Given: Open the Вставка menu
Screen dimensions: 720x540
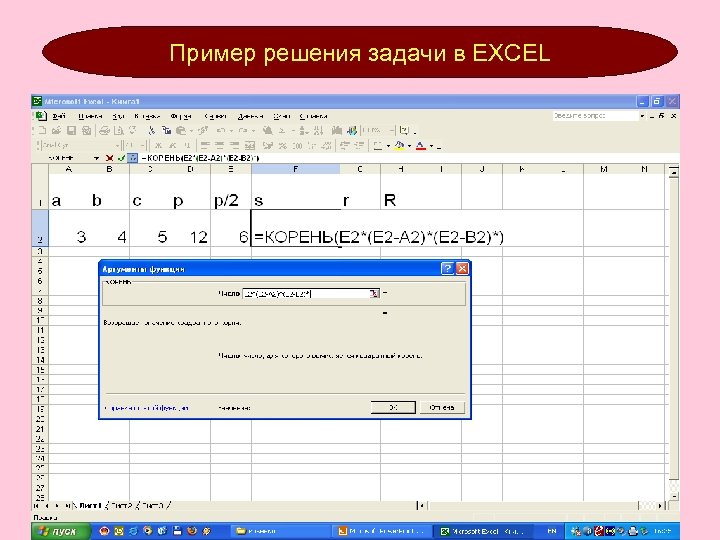Looking at the screenshot, I should tap(147, 116).
